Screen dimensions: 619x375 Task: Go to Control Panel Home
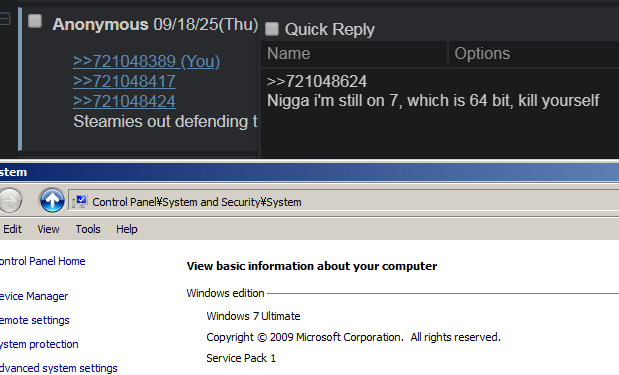click(42, 261)
